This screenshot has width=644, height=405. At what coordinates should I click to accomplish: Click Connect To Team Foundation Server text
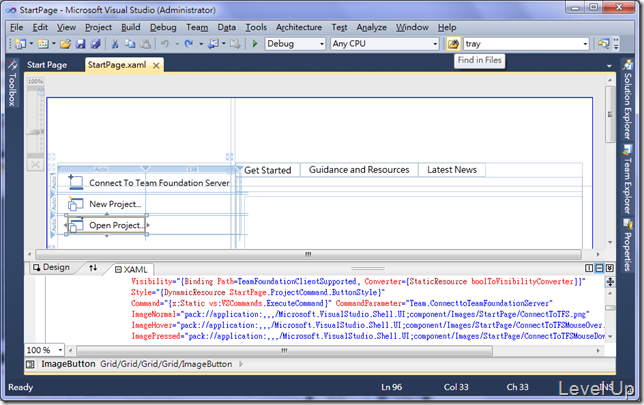coord(159,183)
